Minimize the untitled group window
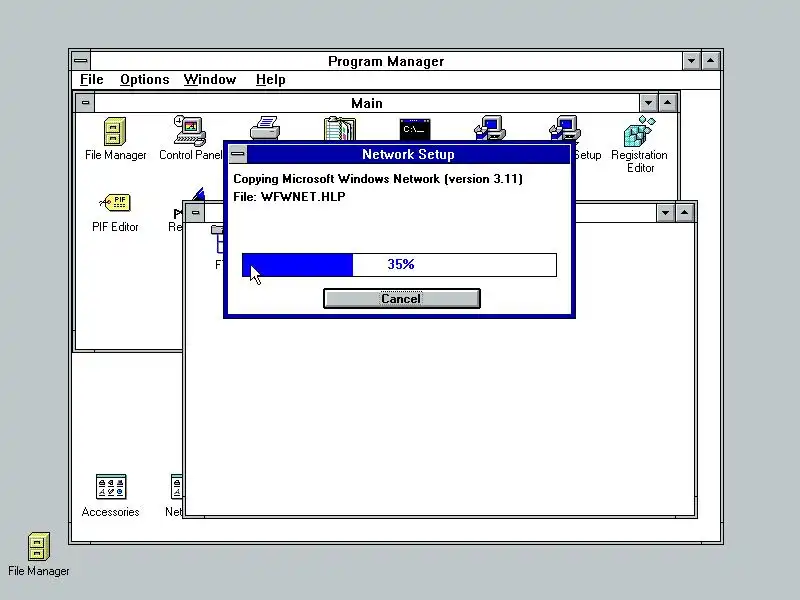 665,212
